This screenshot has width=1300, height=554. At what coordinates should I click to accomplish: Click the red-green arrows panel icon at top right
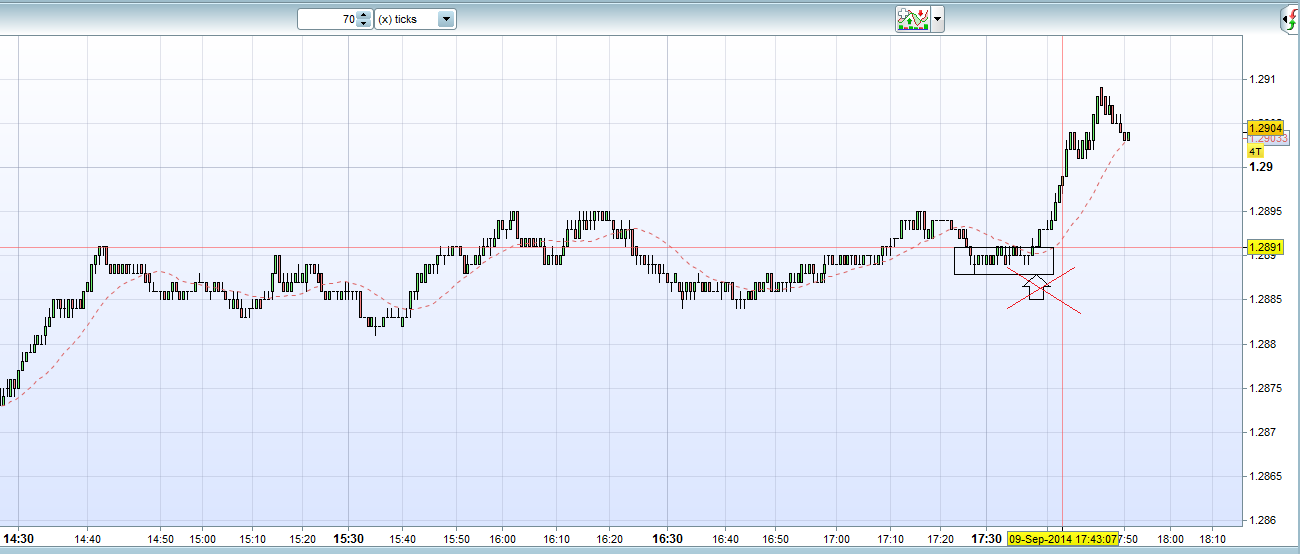point(1290,18)
